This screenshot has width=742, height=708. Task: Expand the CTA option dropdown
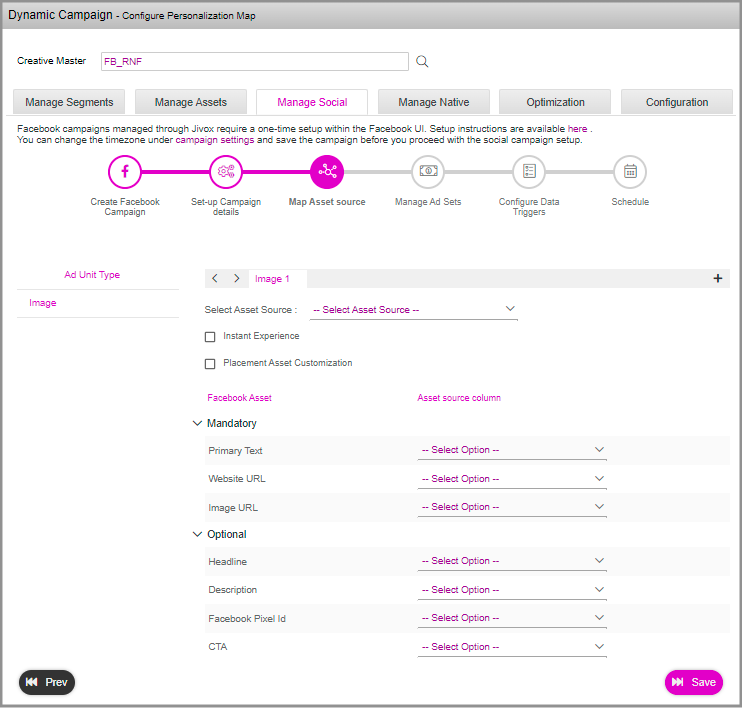[x=512, y=647]
